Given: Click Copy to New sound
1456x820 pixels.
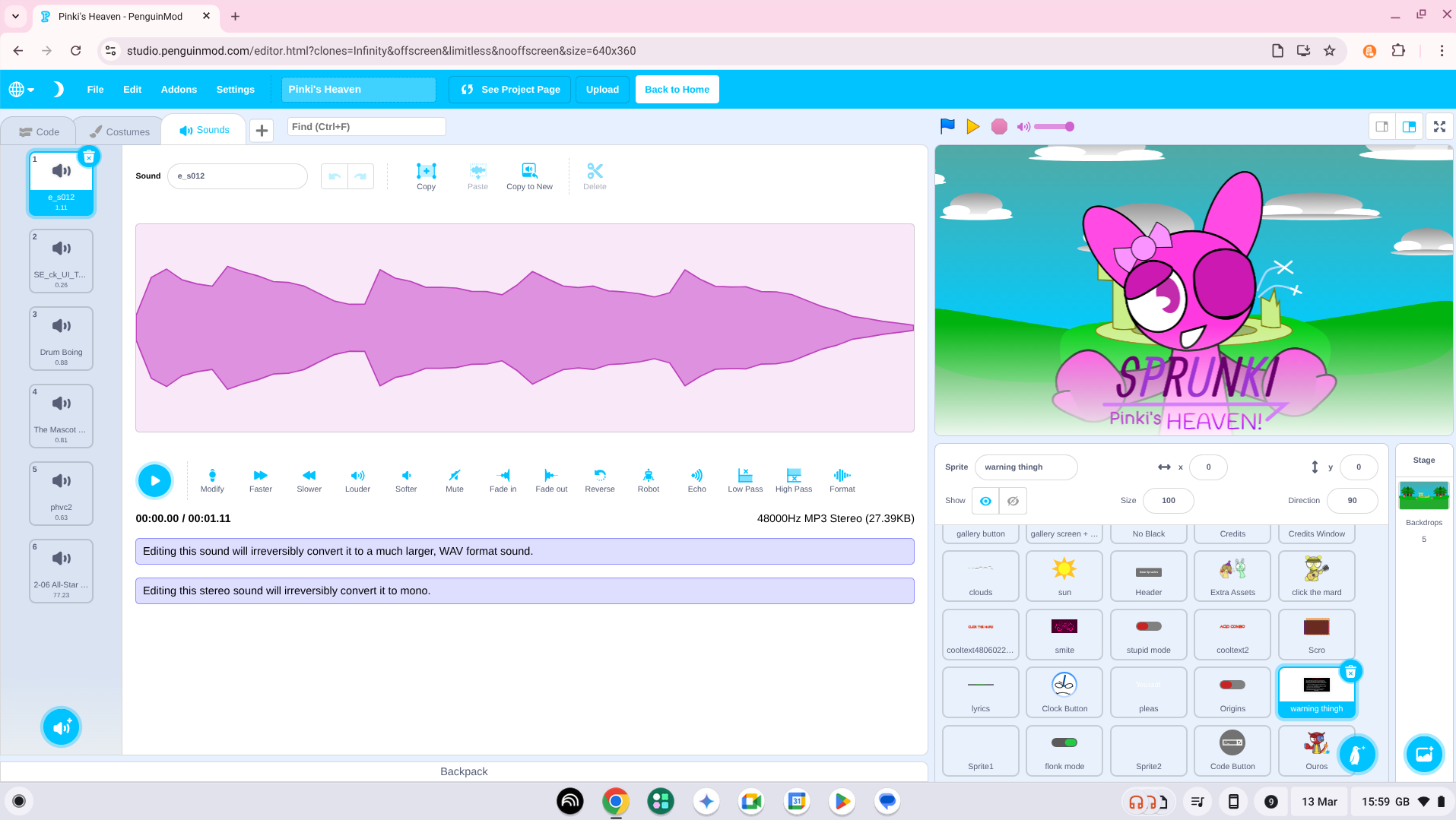Looking at the screenshot, I should click(530, 176).
